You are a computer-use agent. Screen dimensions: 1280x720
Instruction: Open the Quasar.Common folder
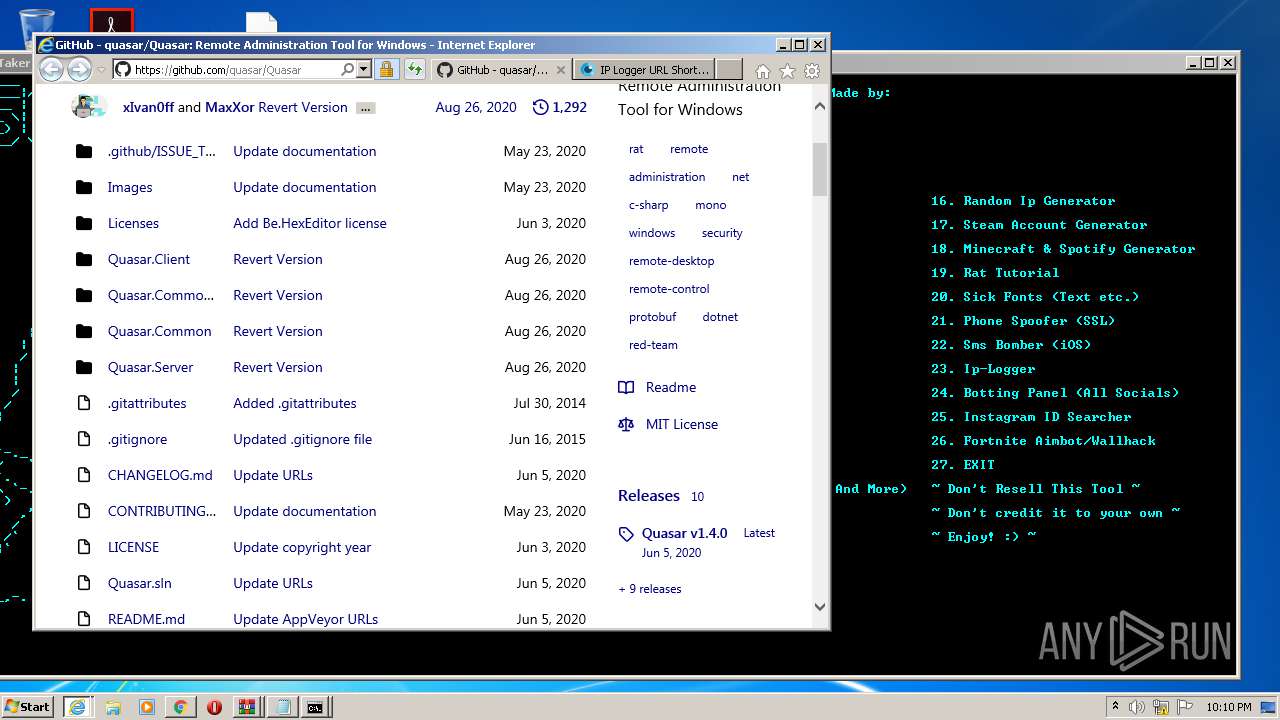159,331
